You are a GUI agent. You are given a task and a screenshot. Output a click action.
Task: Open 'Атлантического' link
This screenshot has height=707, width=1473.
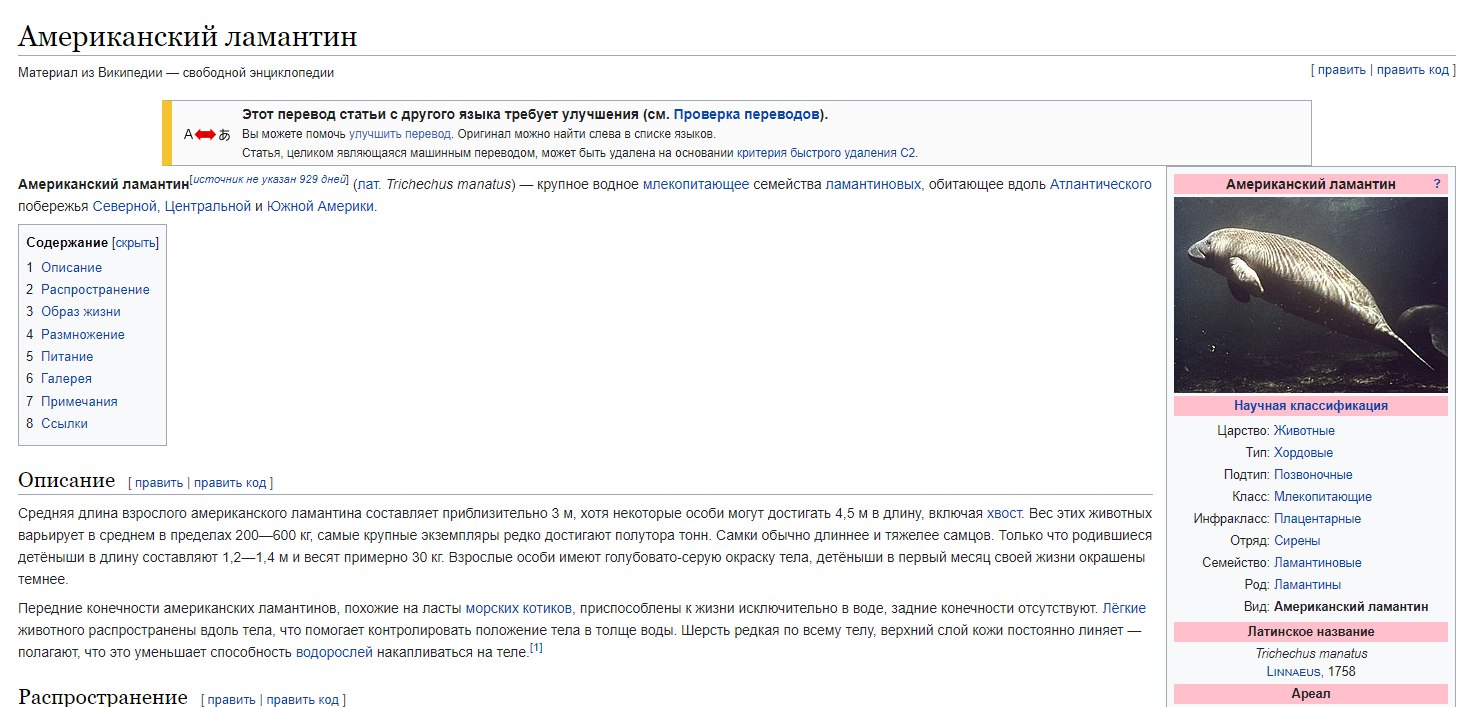(1100, 184)
